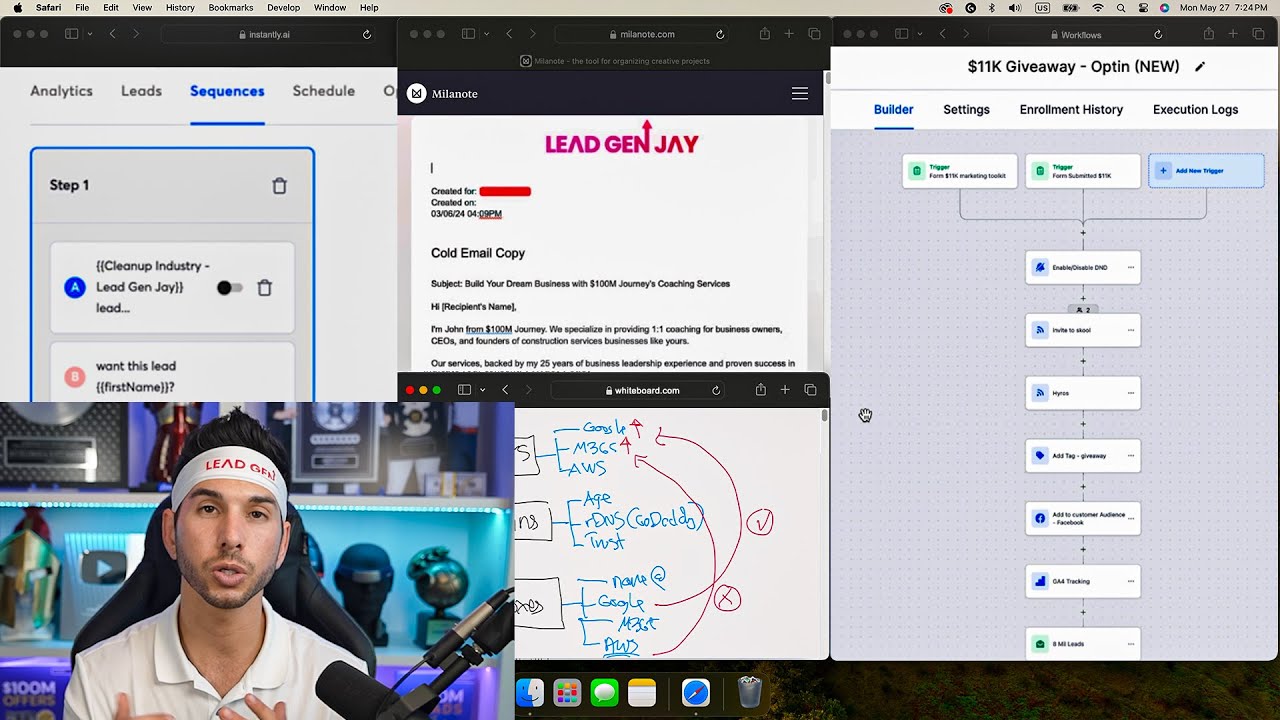Screen dimensions: 1280x720
Task: Reload the whiteboard.com page
Action: (x=716, y=390)
